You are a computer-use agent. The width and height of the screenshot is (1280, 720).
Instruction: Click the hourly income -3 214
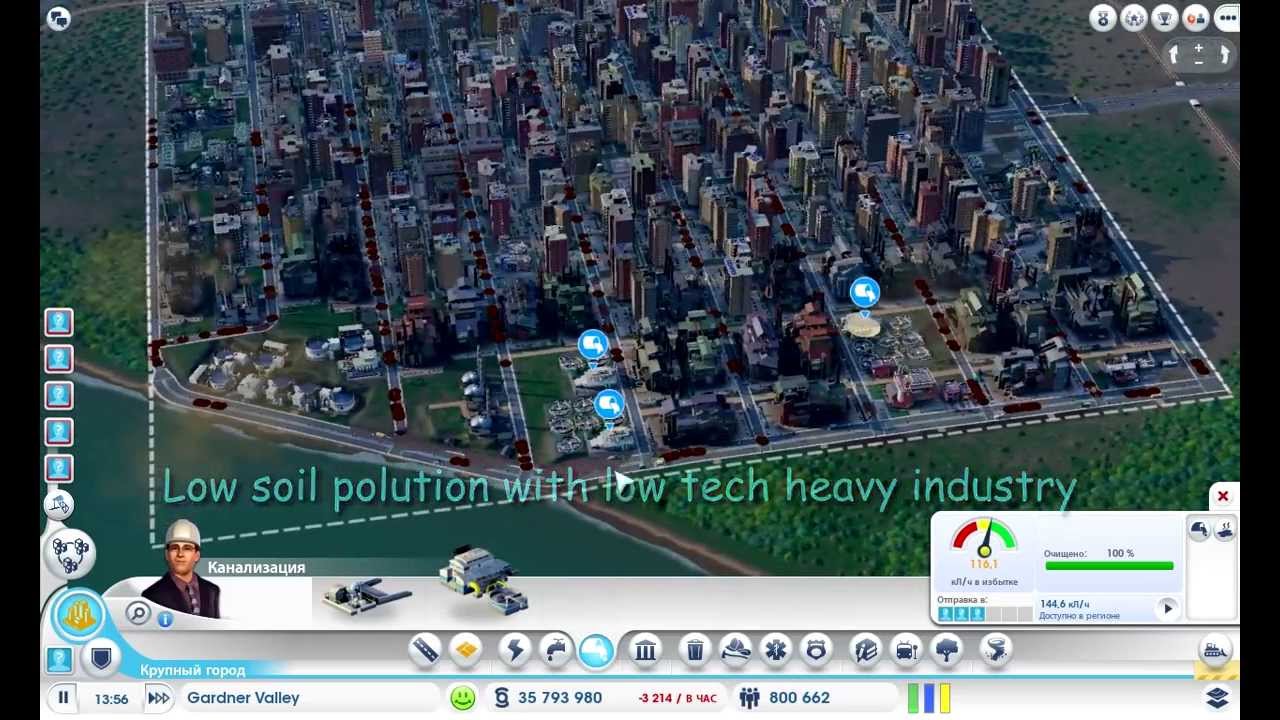(677, 698)
